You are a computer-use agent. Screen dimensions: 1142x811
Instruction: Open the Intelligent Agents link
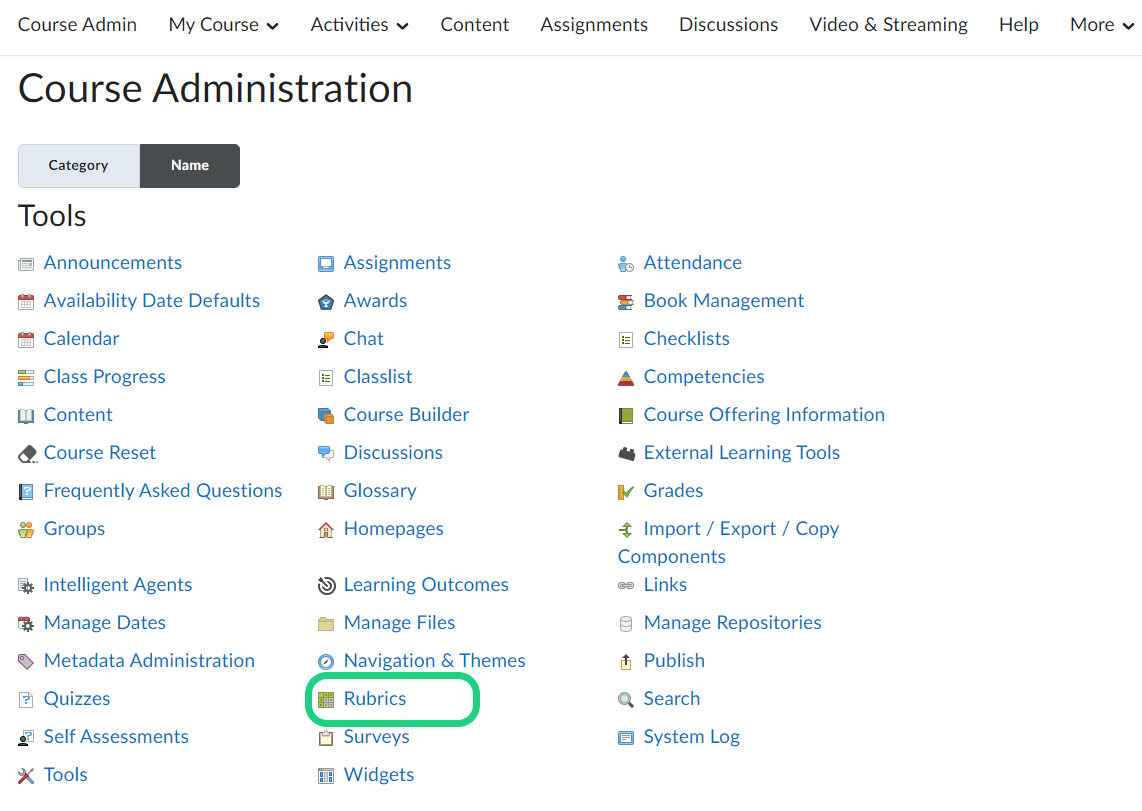(118, 585)
